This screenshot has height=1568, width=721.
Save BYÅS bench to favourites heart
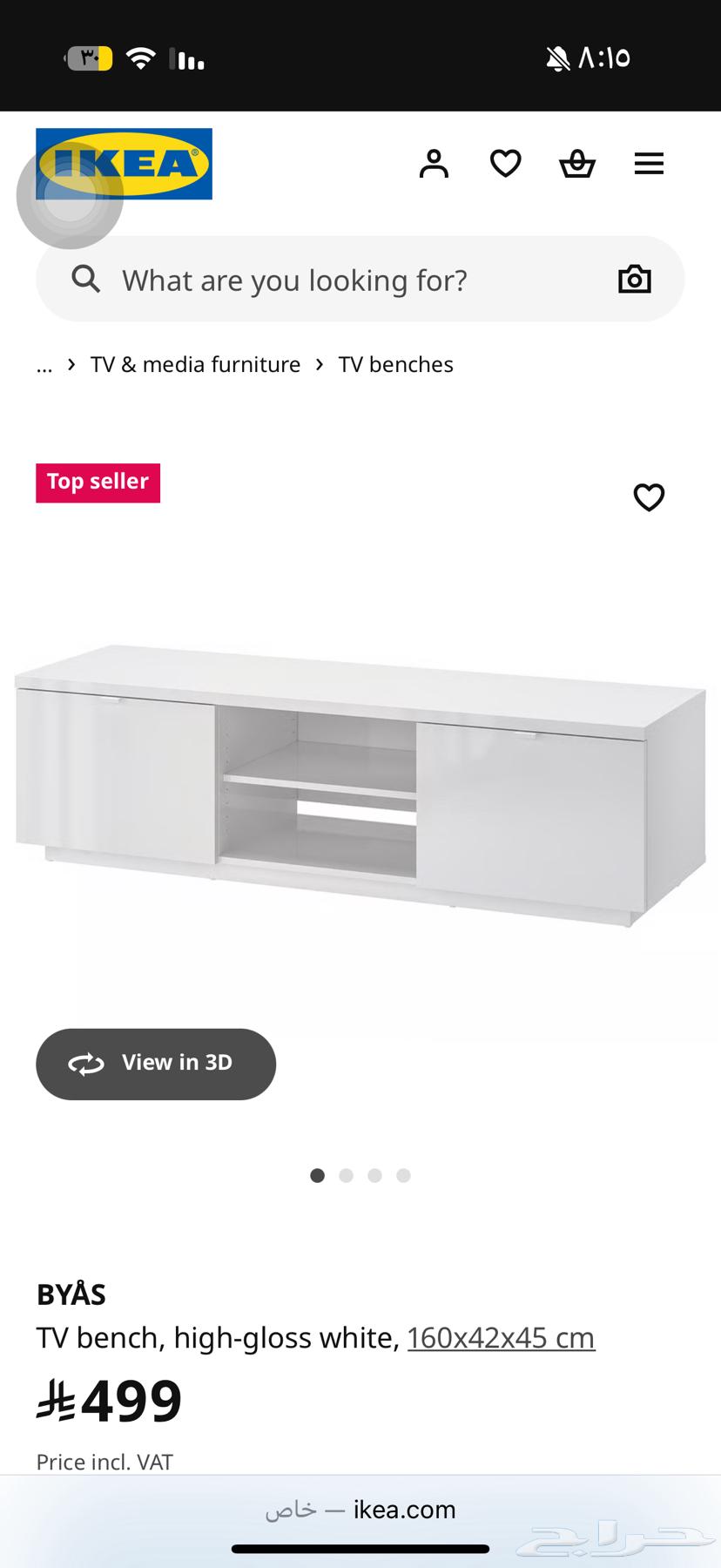click(x=649, y=497)
